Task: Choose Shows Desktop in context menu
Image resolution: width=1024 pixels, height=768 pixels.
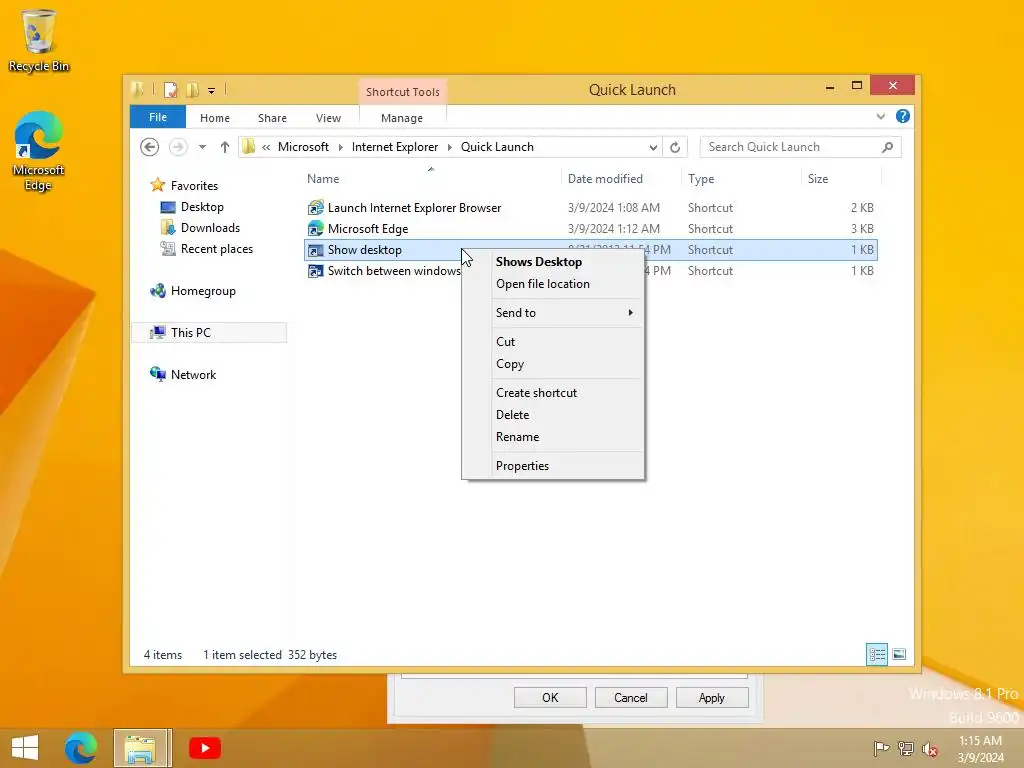Action: (552, 261)
